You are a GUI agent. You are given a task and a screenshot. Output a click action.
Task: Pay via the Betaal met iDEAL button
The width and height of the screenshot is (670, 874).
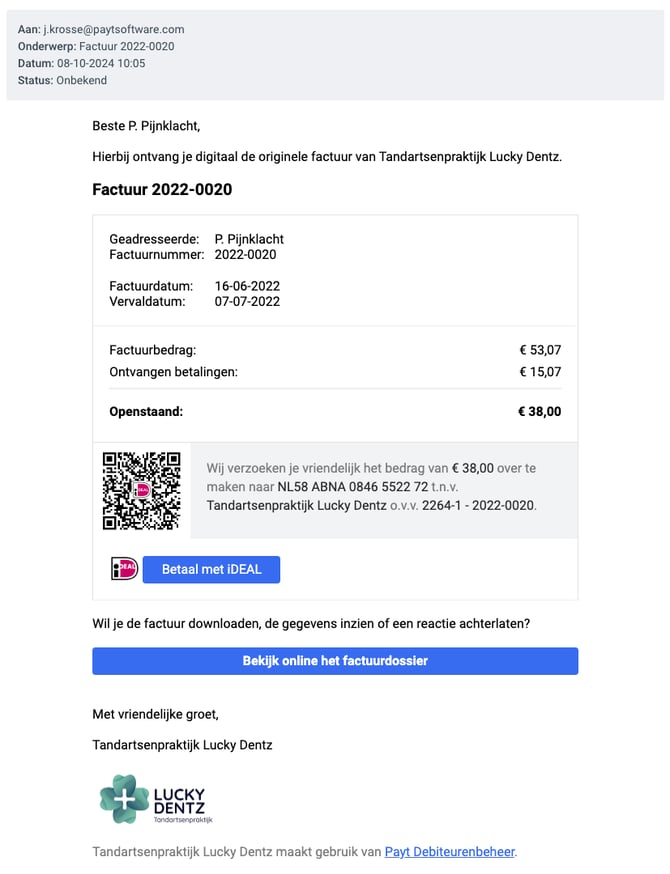(211, 570)
